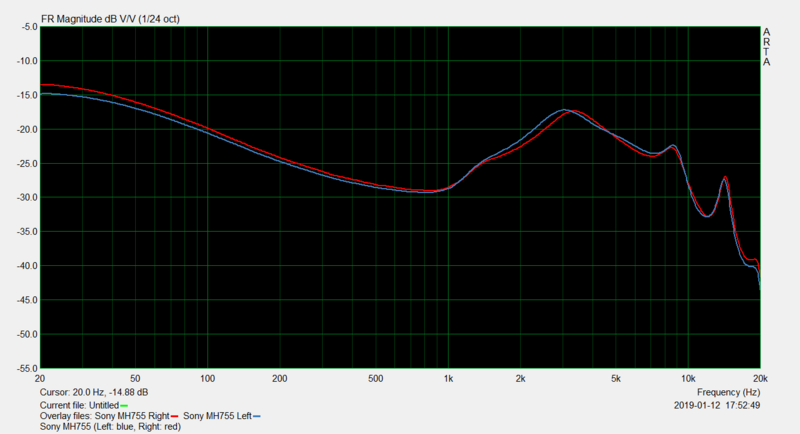Viewport: 800px width, 434px height.
Task: Click the "Sony MH755 Left" overlay label
Action: [x=217, y=416]
